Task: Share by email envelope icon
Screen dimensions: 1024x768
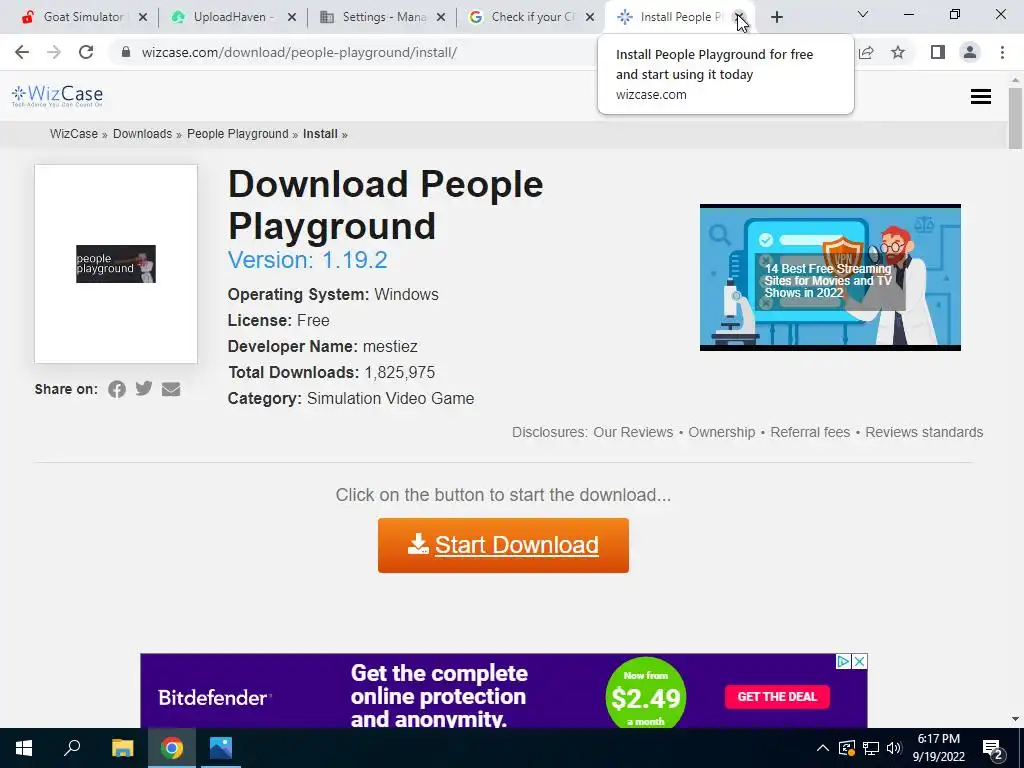Action: pos(171,389)
